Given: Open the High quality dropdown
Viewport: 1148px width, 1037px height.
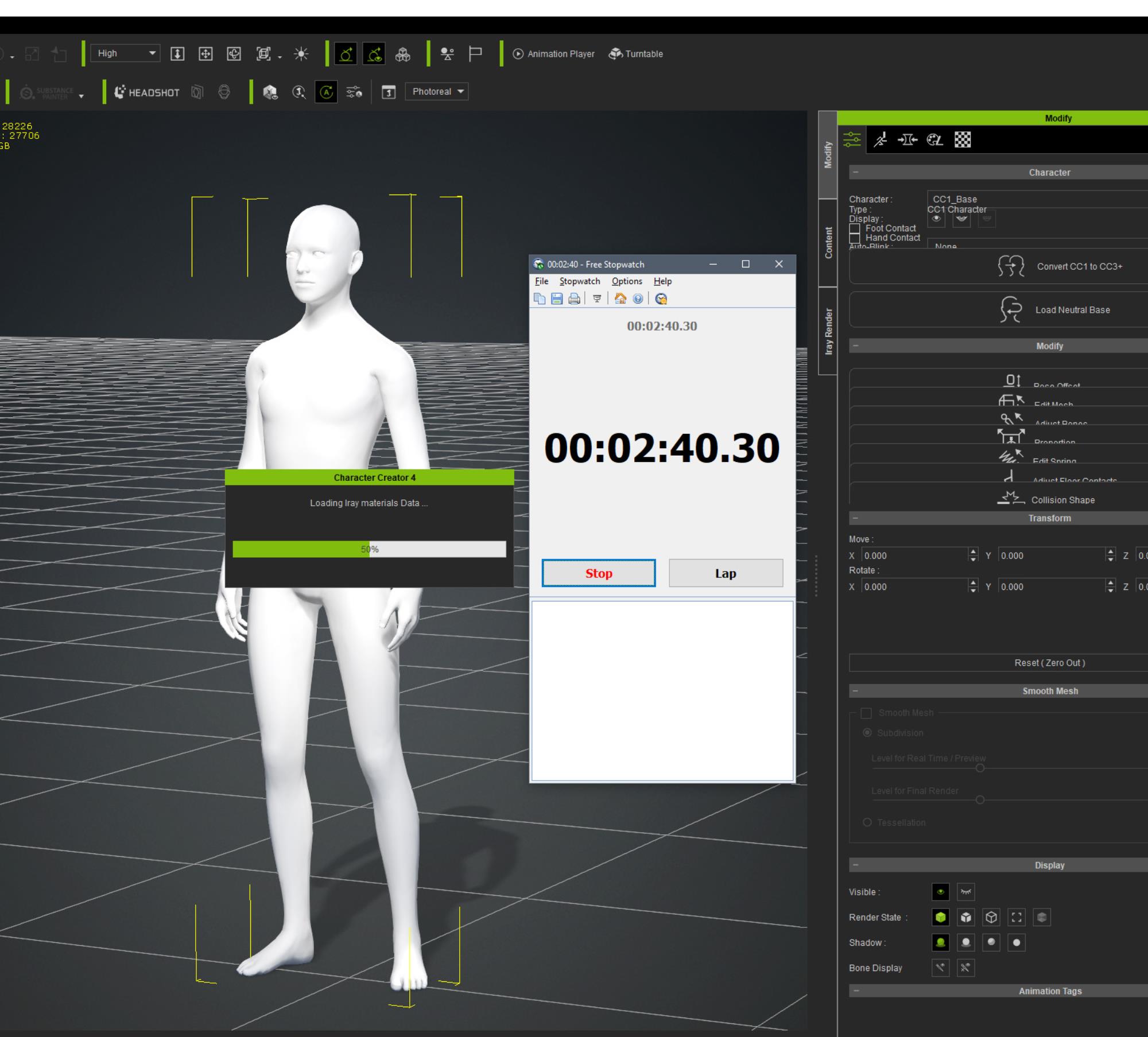Looking at the screenshot, I should pyautogui.click(x=126, y=53).
